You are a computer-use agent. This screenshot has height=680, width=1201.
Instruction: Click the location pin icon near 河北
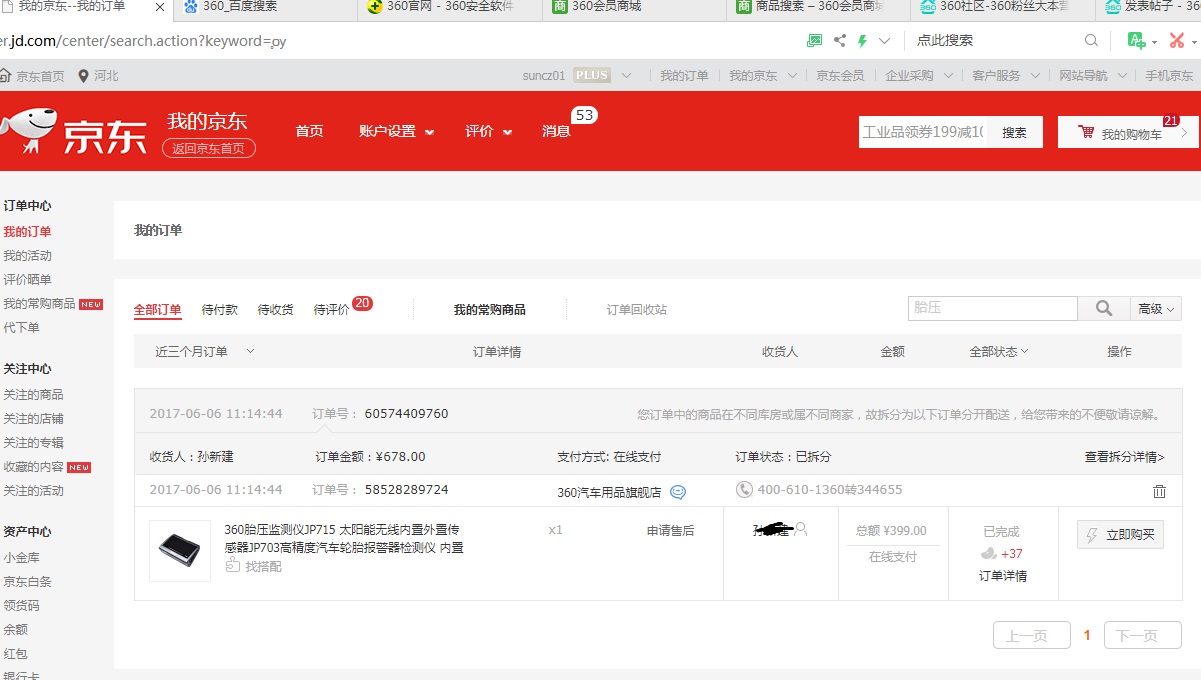click(x=83, y=76)
